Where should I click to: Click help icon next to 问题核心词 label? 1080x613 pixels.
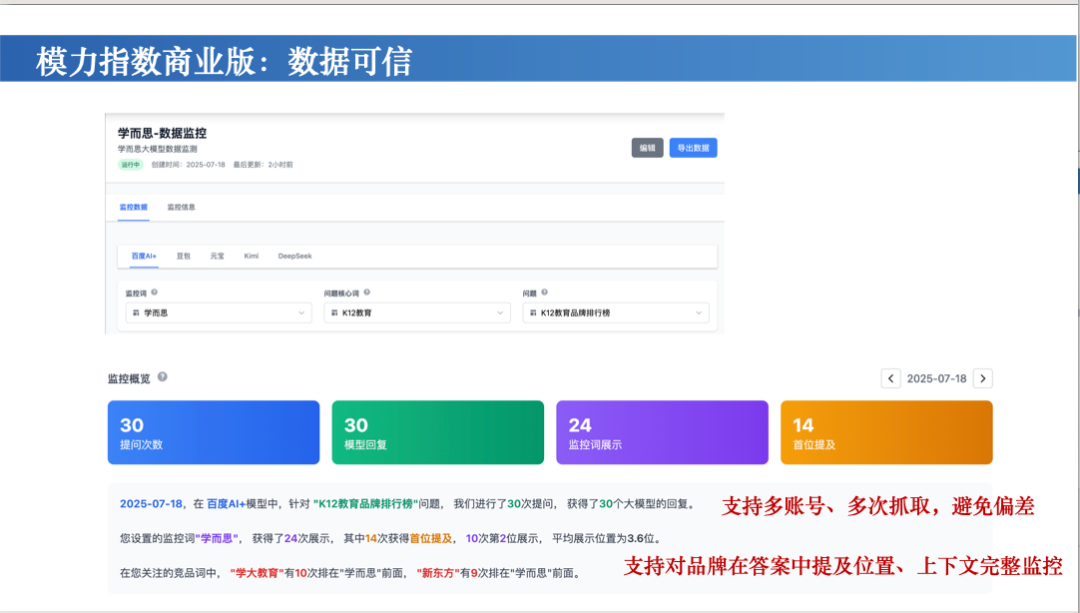(367, 293)
